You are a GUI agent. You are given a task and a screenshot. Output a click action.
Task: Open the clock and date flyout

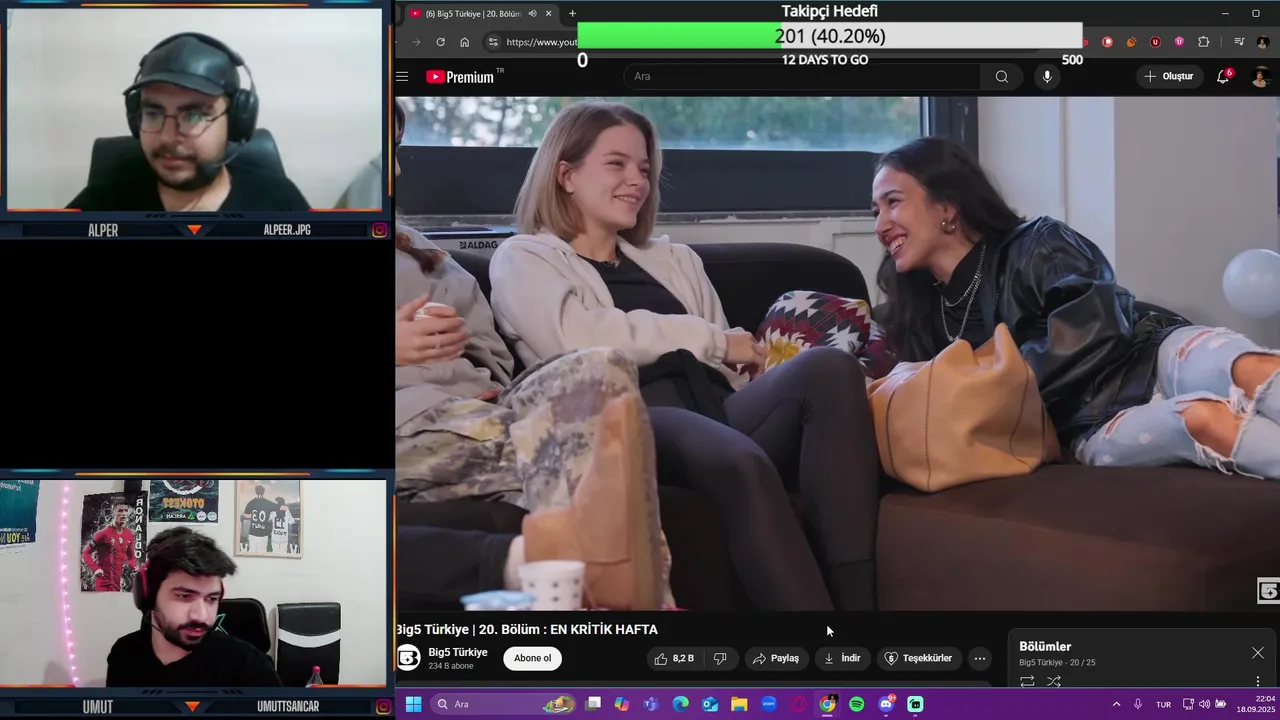[x=1258, y=704]
